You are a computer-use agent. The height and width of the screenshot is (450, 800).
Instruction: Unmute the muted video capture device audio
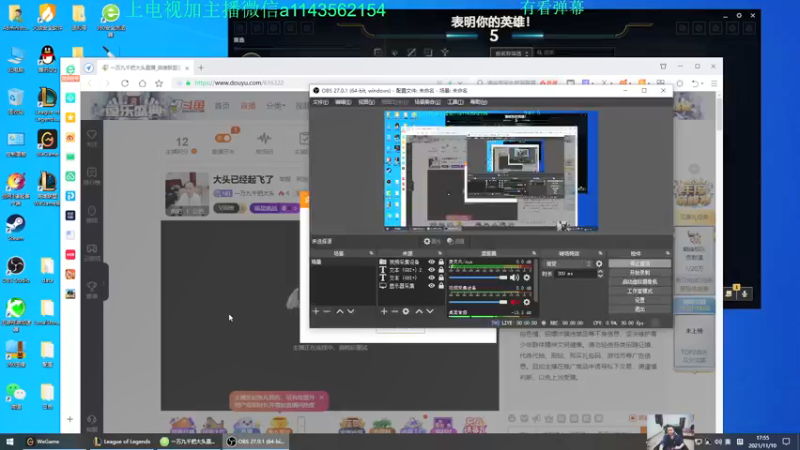coord(514,302)
